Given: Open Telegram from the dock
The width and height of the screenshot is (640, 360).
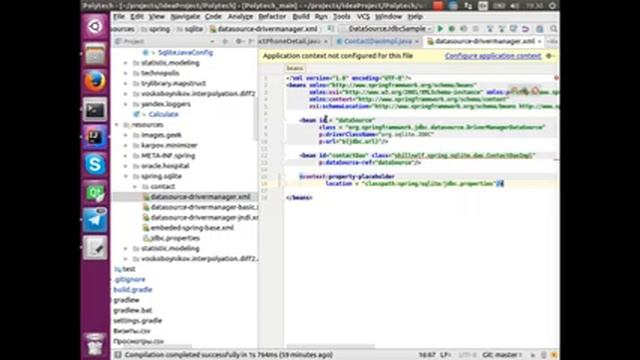Looking at the screenshot, I should 95,220.
